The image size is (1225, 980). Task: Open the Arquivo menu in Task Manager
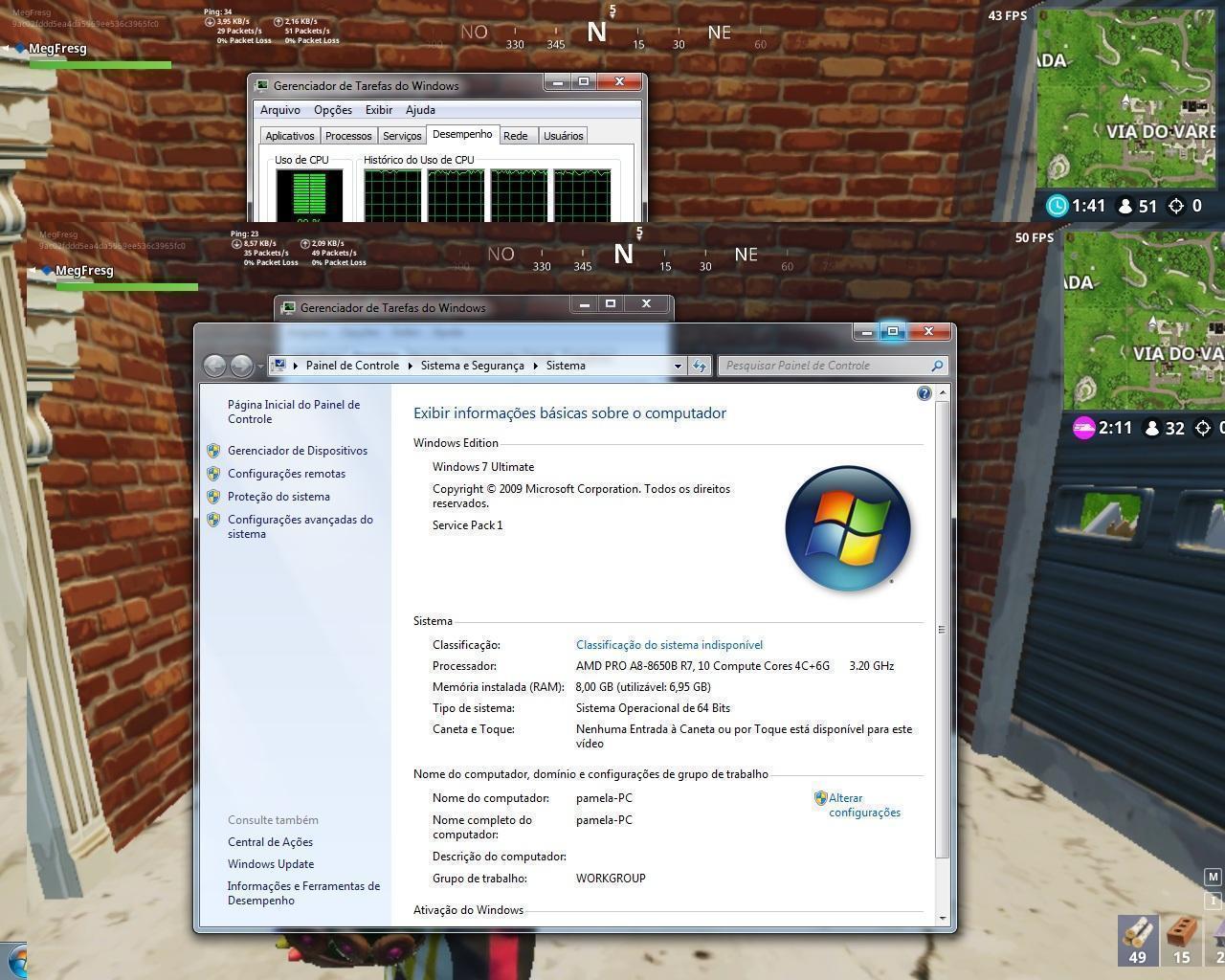(280, 110)
